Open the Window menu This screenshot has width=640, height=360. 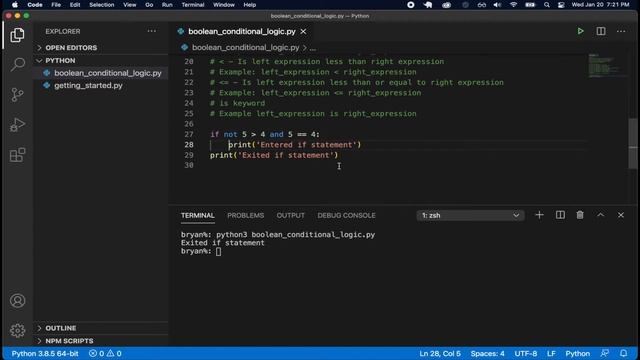coord(224,5)
